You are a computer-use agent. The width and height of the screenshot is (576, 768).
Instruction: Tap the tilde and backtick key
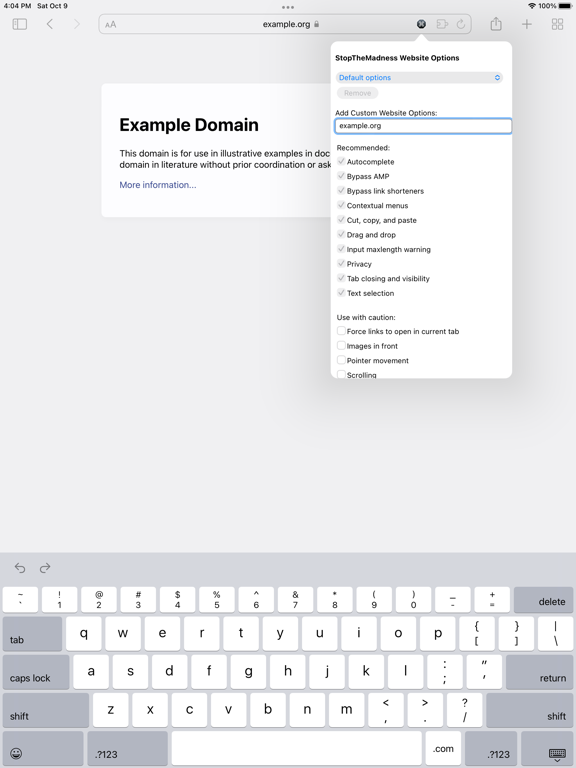tap(20, 600)
